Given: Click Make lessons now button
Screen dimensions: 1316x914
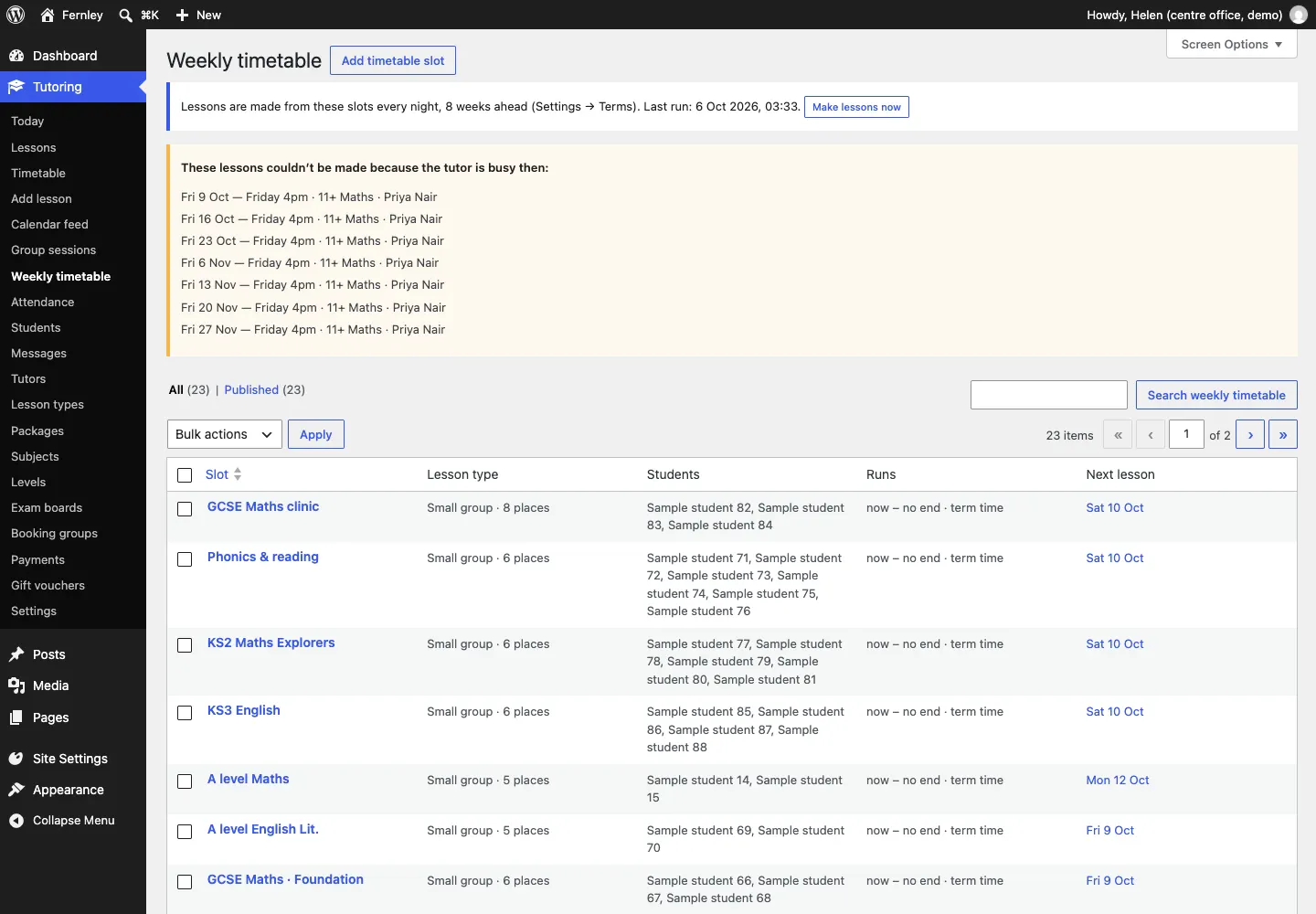Looking at the screenshot, I should [856, 107].
